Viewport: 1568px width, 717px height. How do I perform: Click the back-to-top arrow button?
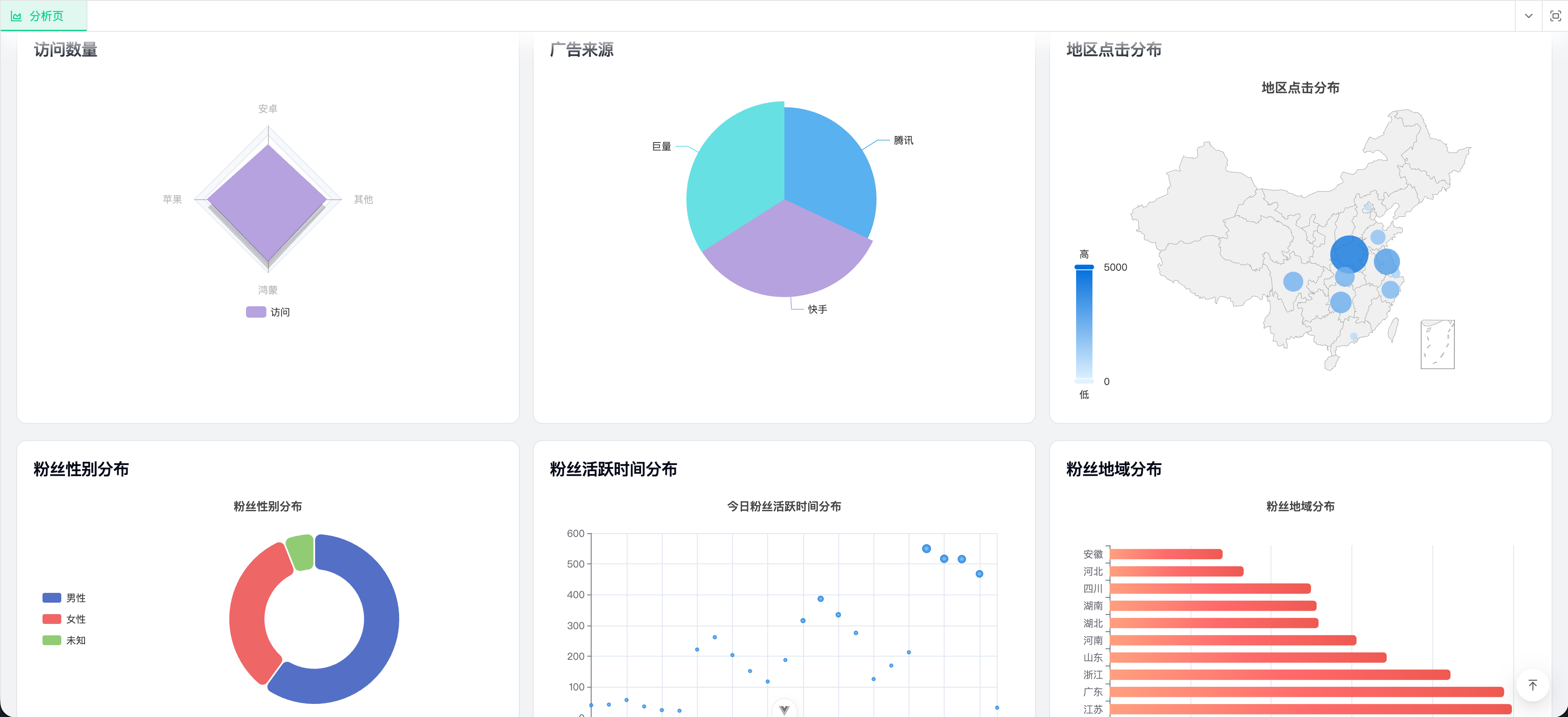[1533, 686]
